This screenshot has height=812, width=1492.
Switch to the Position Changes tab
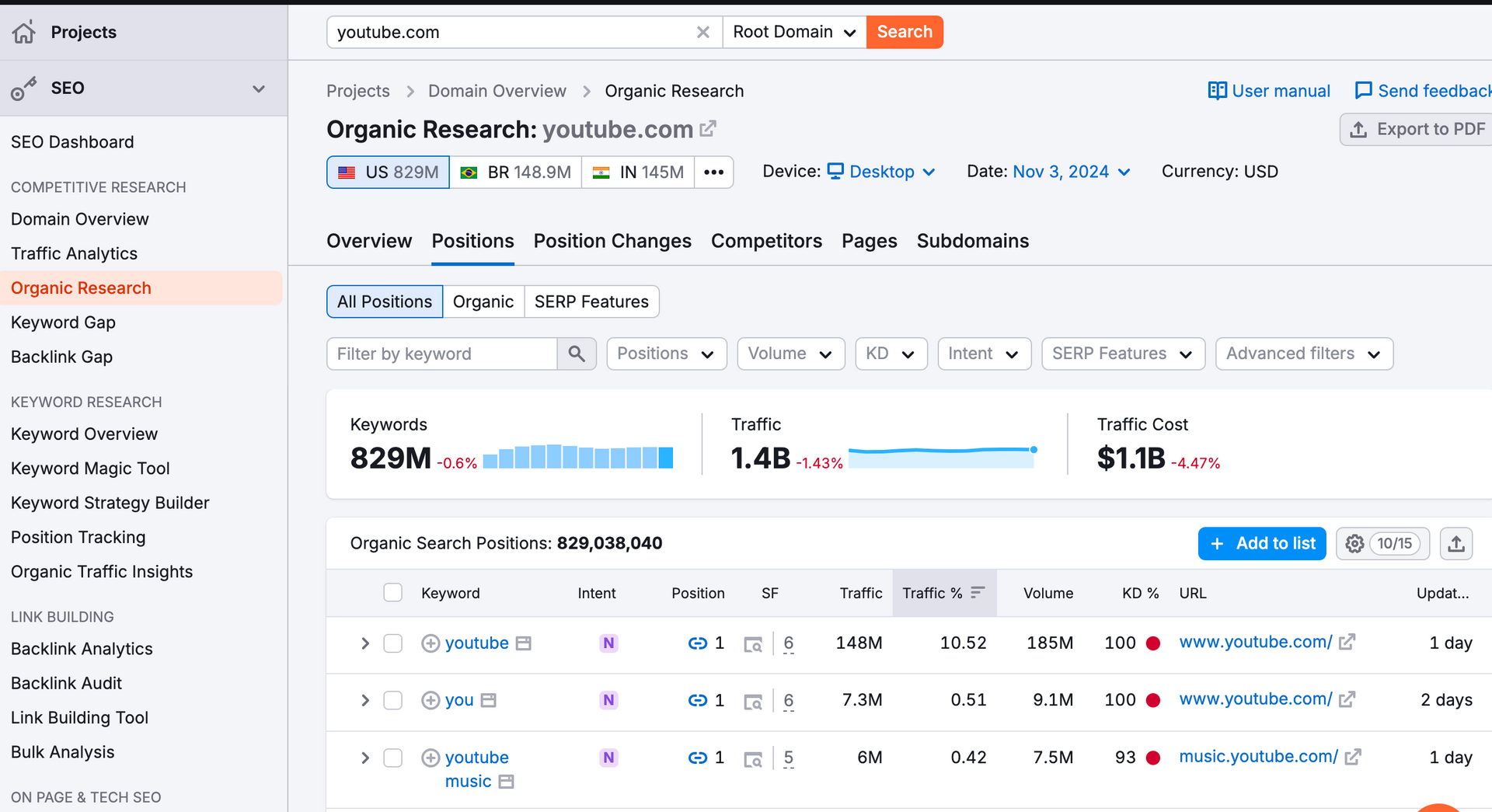(612, 241)
